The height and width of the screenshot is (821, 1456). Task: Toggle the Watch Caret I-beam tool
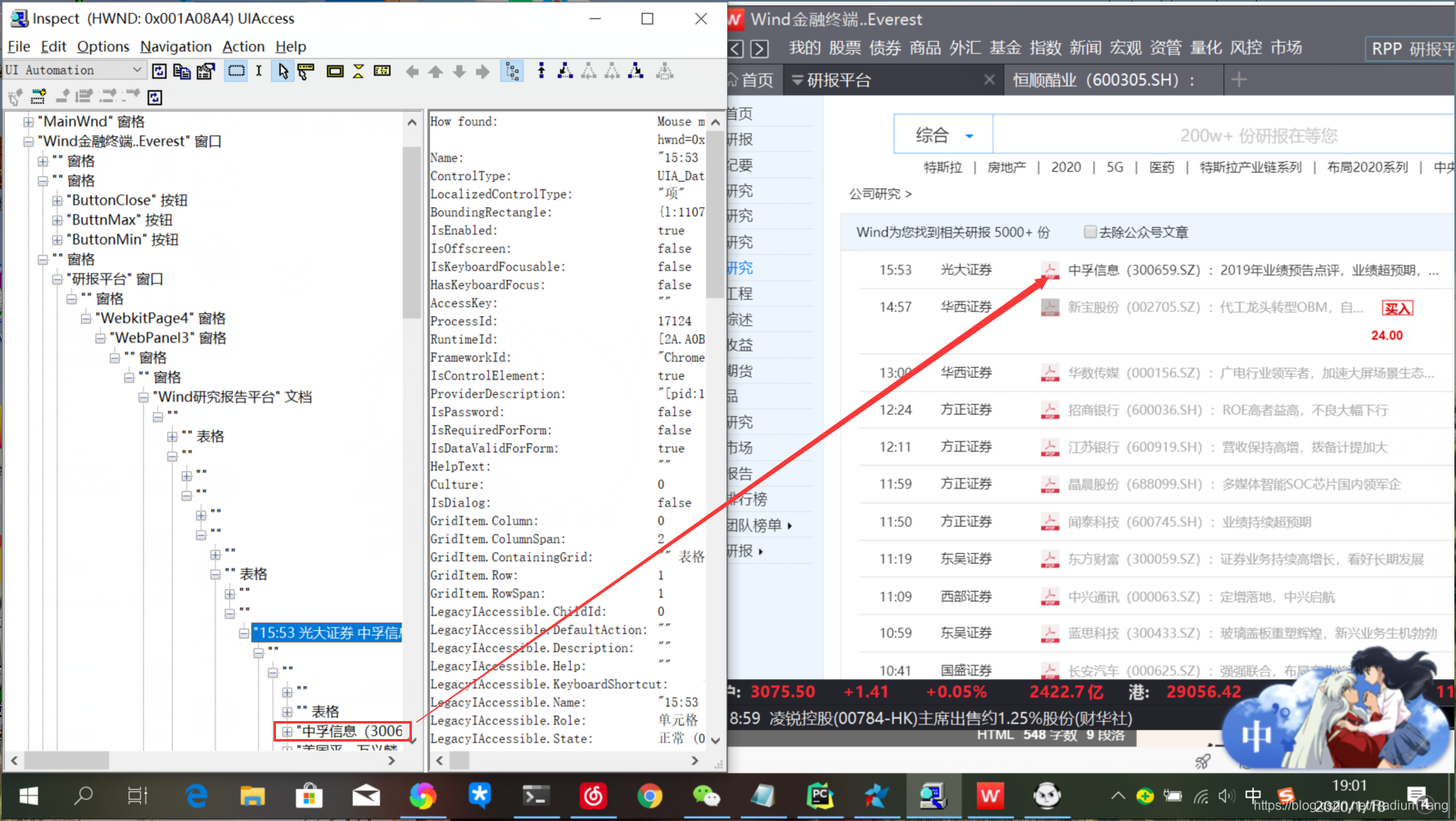[259, 71]
